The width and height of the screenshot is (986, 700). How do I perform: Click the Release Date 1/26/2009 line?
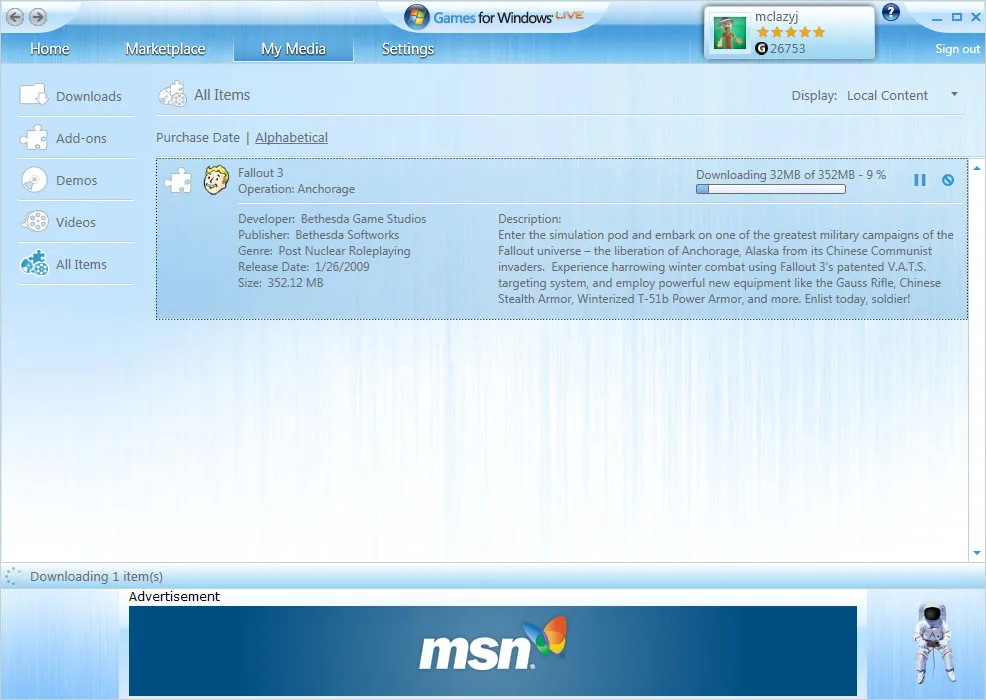click(x=304, y=267)
